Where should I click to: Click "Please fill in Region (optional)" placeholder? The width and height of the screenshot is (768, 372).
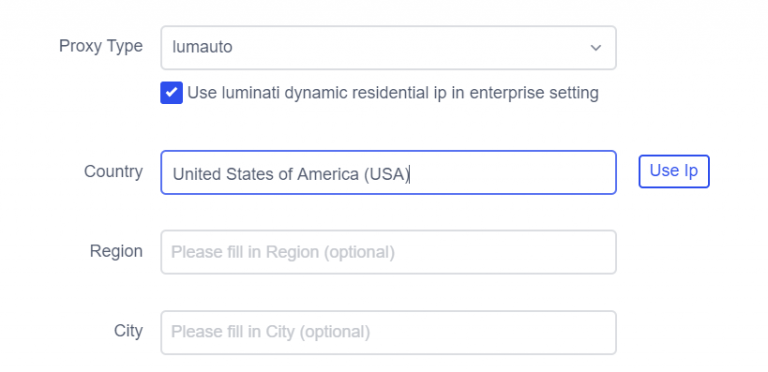283,253
